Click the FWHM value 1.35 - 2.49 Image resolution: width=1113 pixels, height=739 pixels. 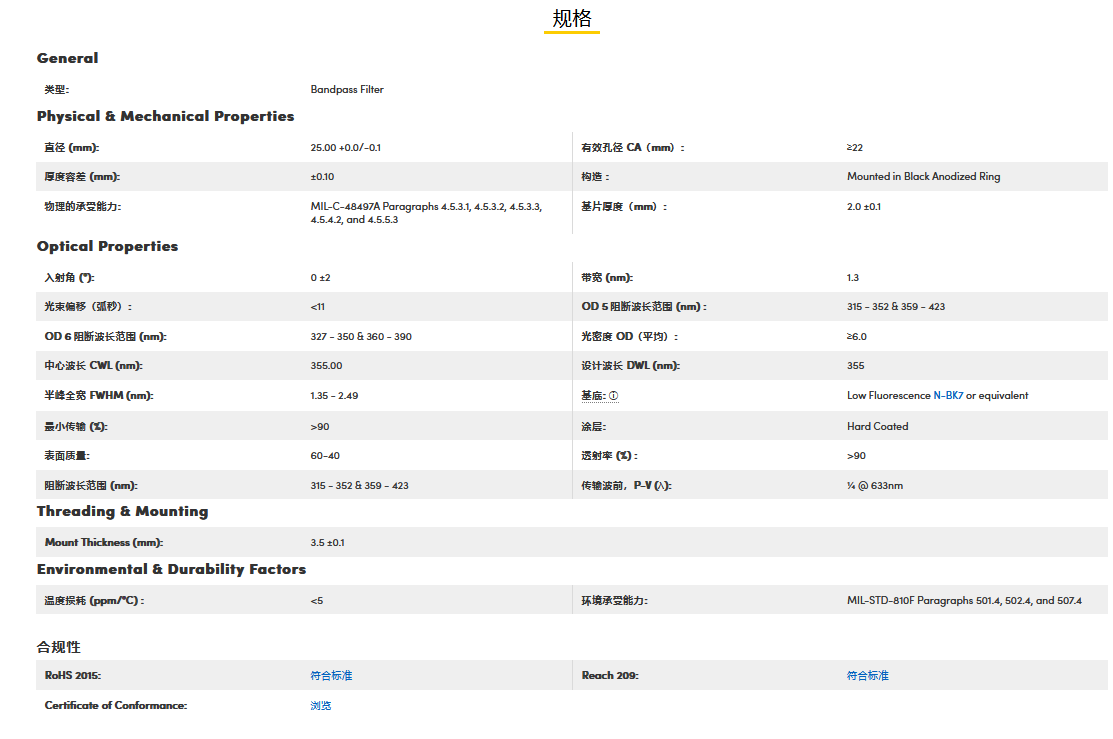tap(334, 396)
